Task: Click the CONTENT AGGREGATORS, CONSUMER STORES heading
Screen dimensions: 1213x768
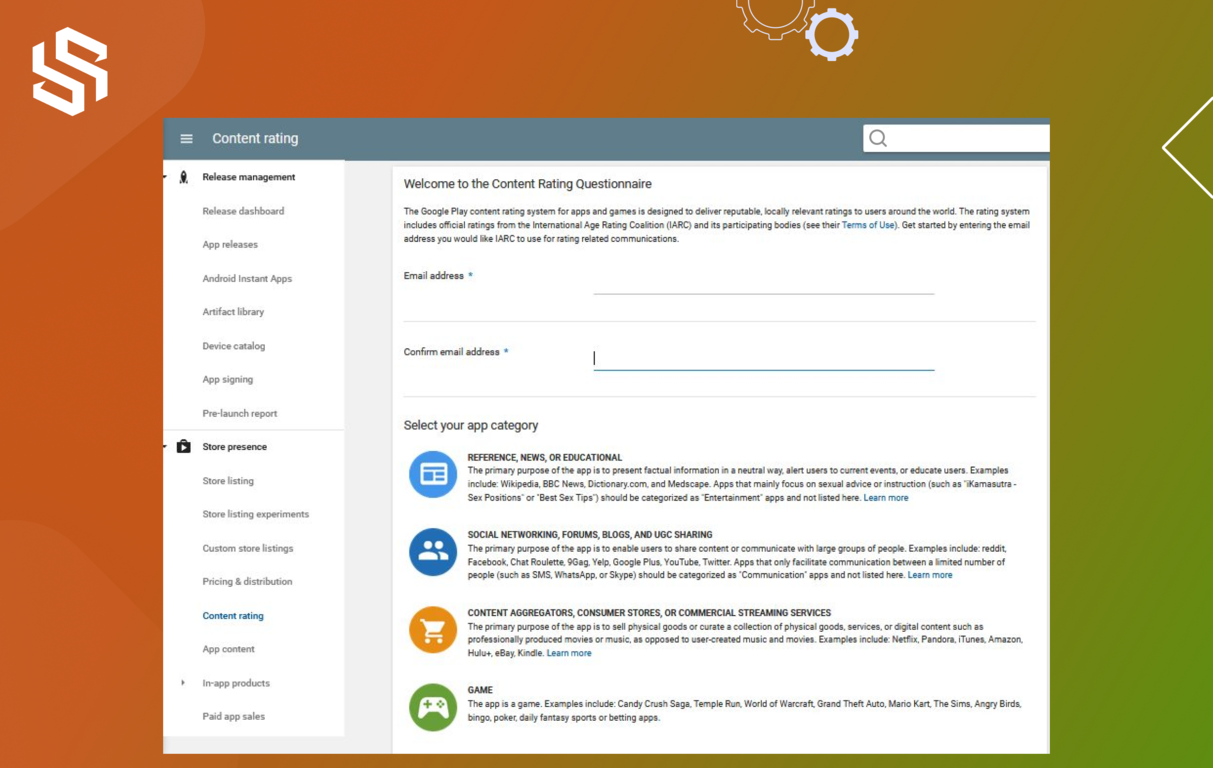Action: point(649,613)
